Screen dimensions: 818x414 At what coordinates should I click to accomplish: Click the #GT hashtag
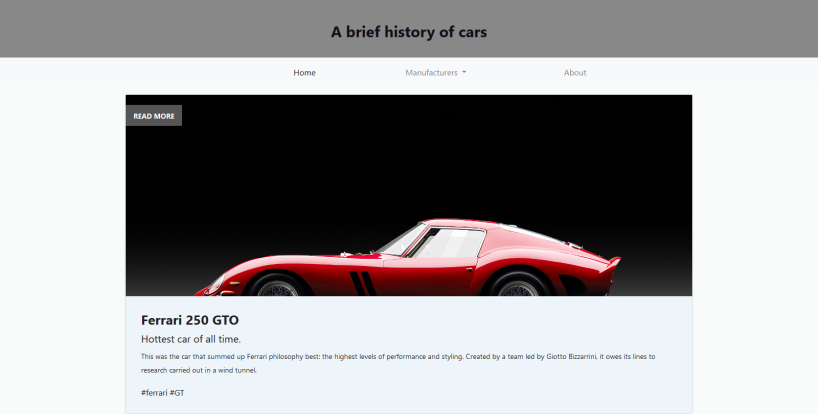(x=177, y=393)
